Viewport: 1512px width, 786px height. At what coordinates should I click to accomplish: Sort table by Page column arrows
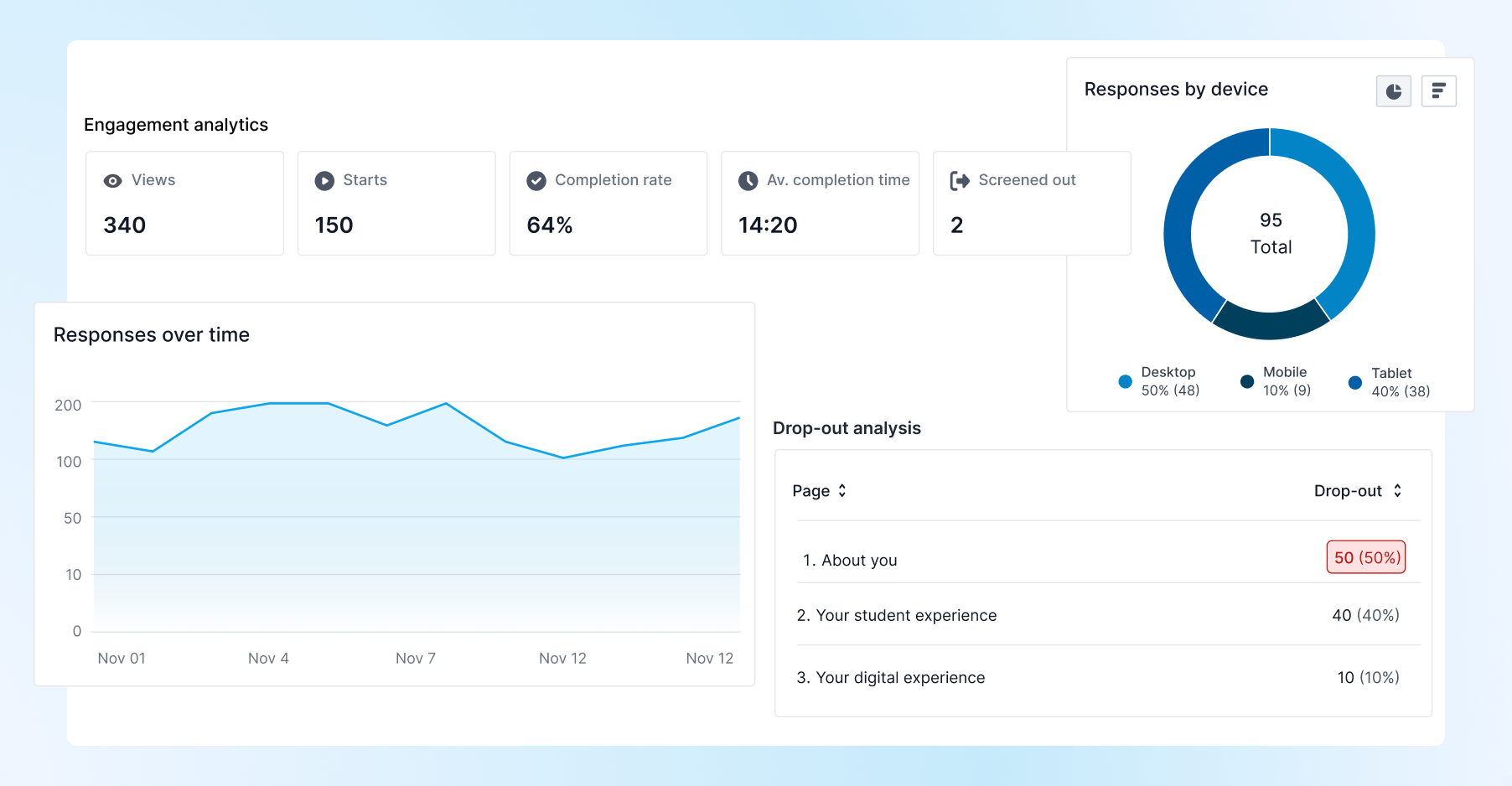click(842, 491)
